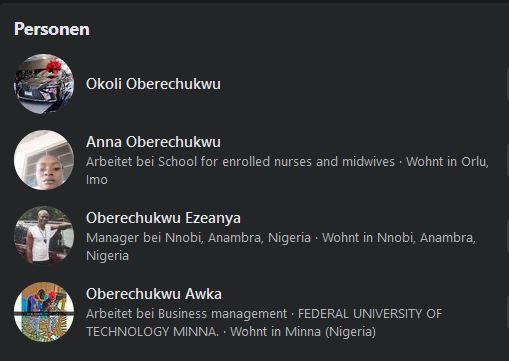
Task: Open Oberechukwu Ezeanya's profile photo
Action: pyautogui.click(x=44, y=236)
